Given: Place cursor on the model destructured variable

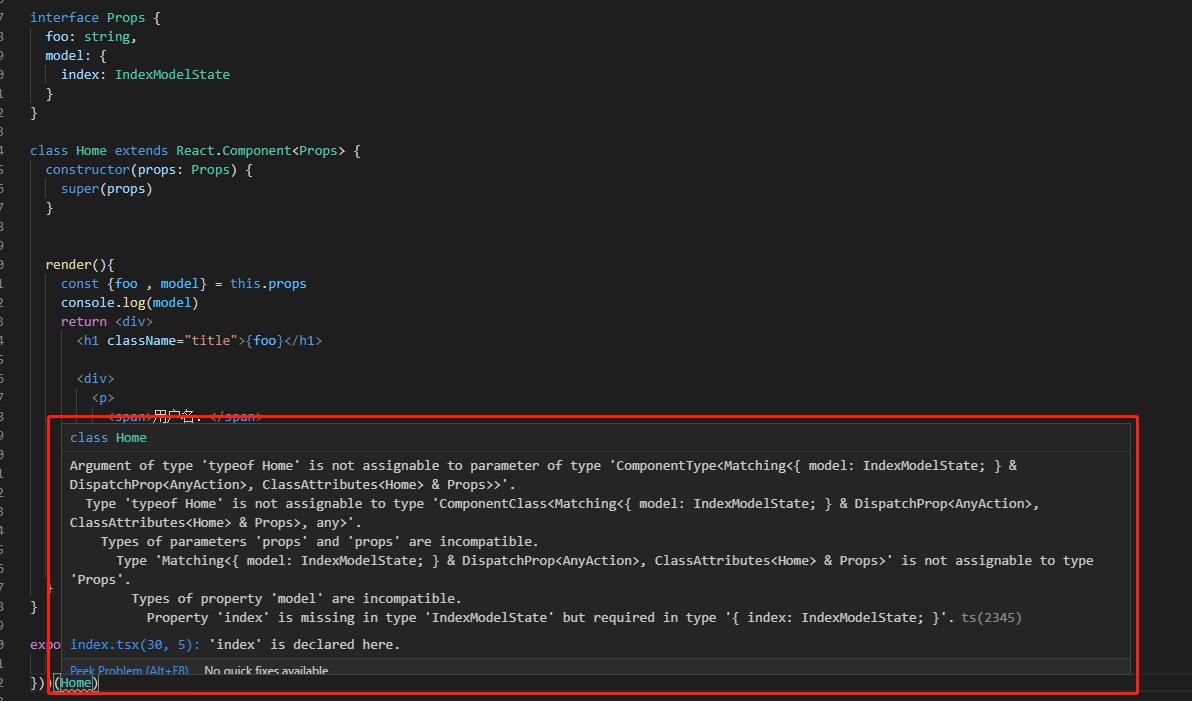Looking at the screenshot, I should 179,283.
